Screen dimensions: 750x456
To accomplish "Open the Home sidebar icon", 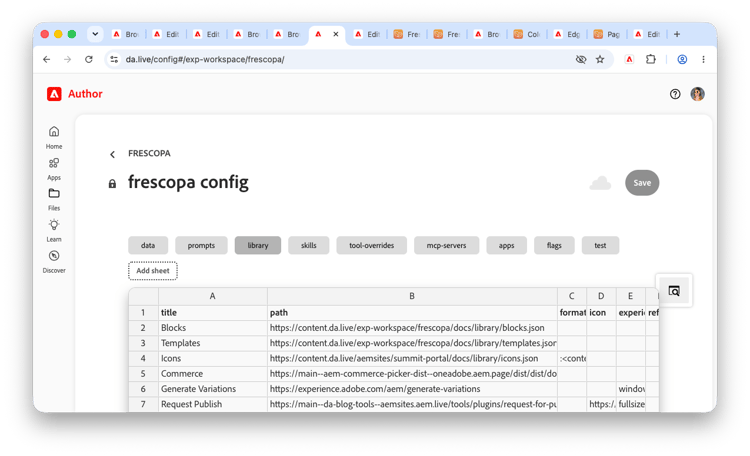I will coord(54,132).
